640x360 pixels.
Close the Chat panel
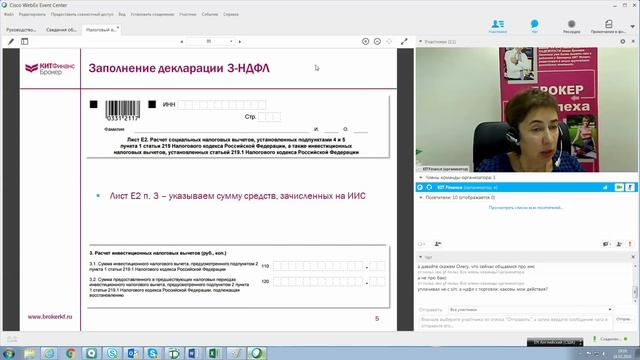(633, 257)
